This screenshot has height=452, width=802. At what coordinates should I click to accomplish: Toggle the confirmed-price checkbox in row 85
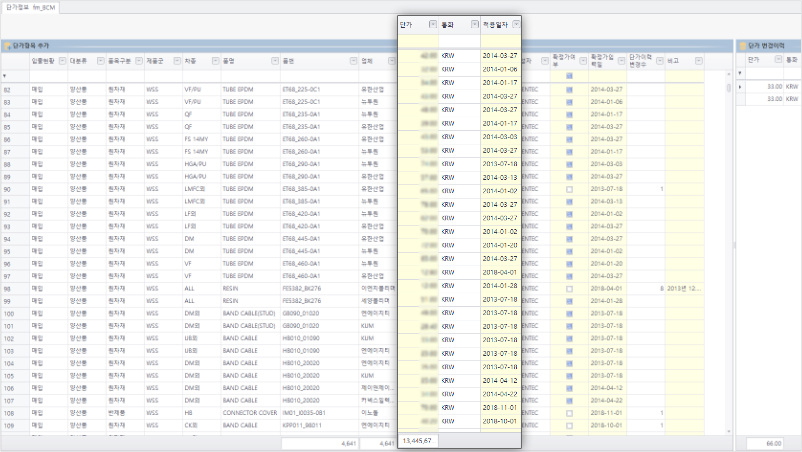[x=569, y=127]
